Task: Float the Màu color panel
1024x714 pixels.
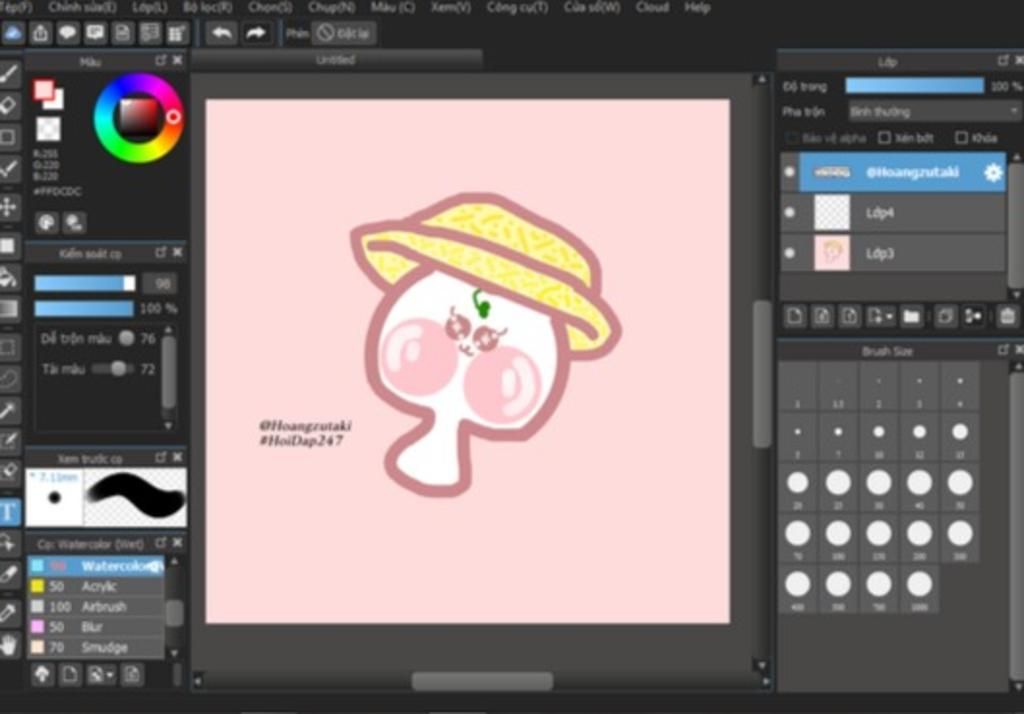Action: 161,60
